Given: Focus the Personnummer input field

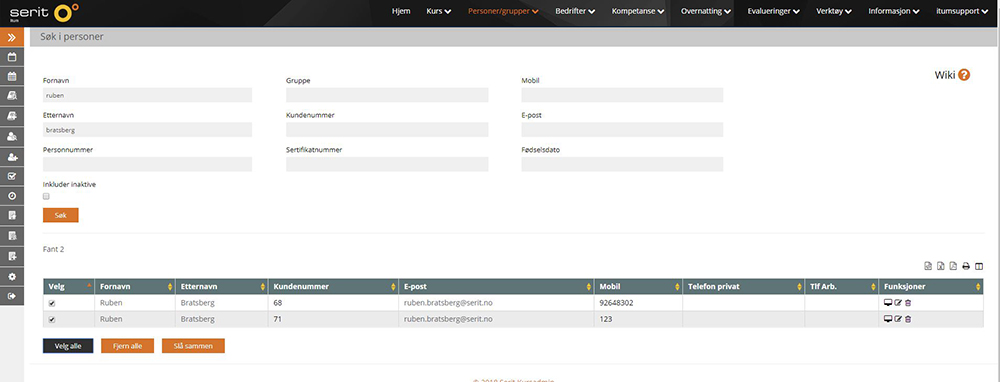Looking at the screenshot, I should pyautogui.click(x=147, y=164).
